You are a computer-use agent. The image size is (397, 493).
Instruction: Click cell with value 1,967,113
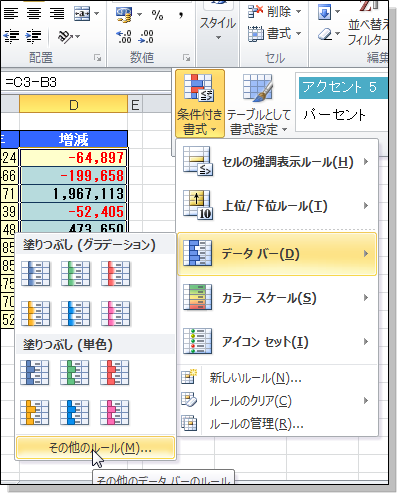tap(73, 193)
